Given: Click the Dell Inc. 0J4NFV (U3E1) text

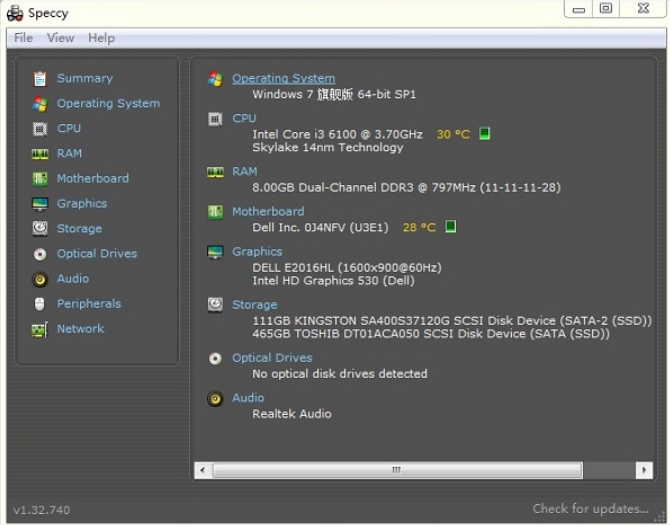Looking at the screenshot, I should point(320,227).
